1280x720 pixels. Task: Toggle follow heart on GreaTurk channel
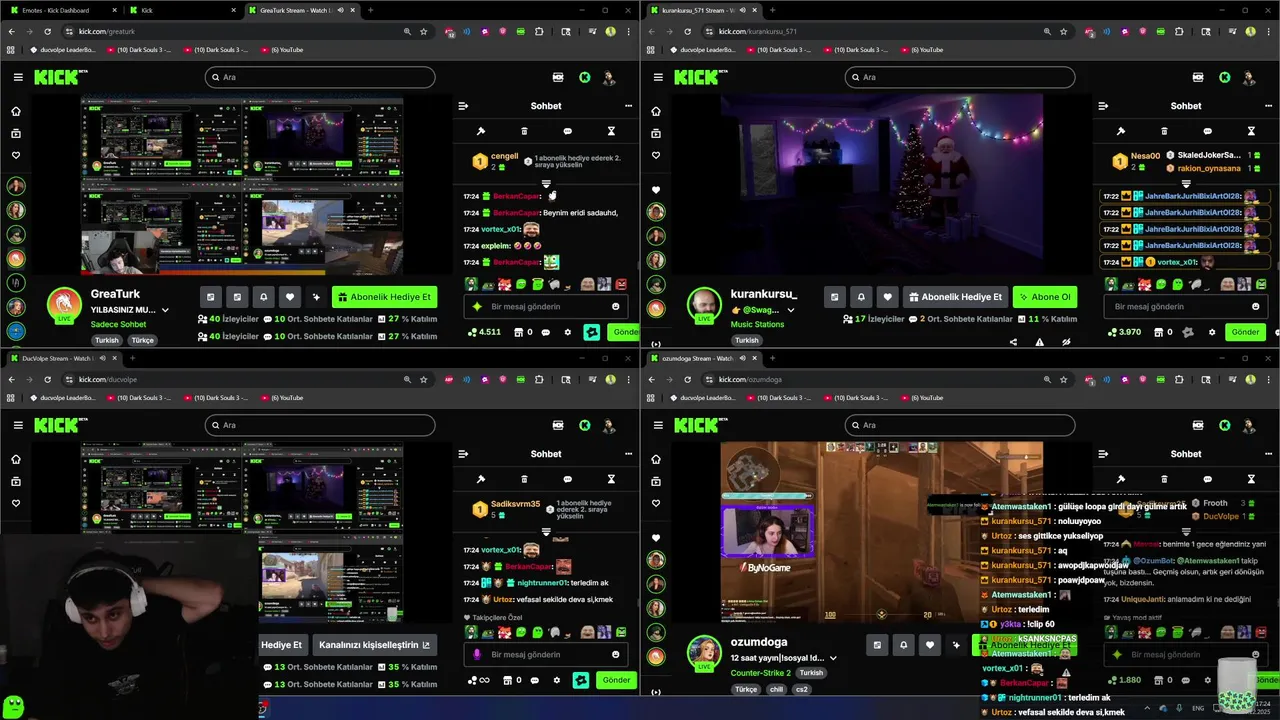coord(290,297)
